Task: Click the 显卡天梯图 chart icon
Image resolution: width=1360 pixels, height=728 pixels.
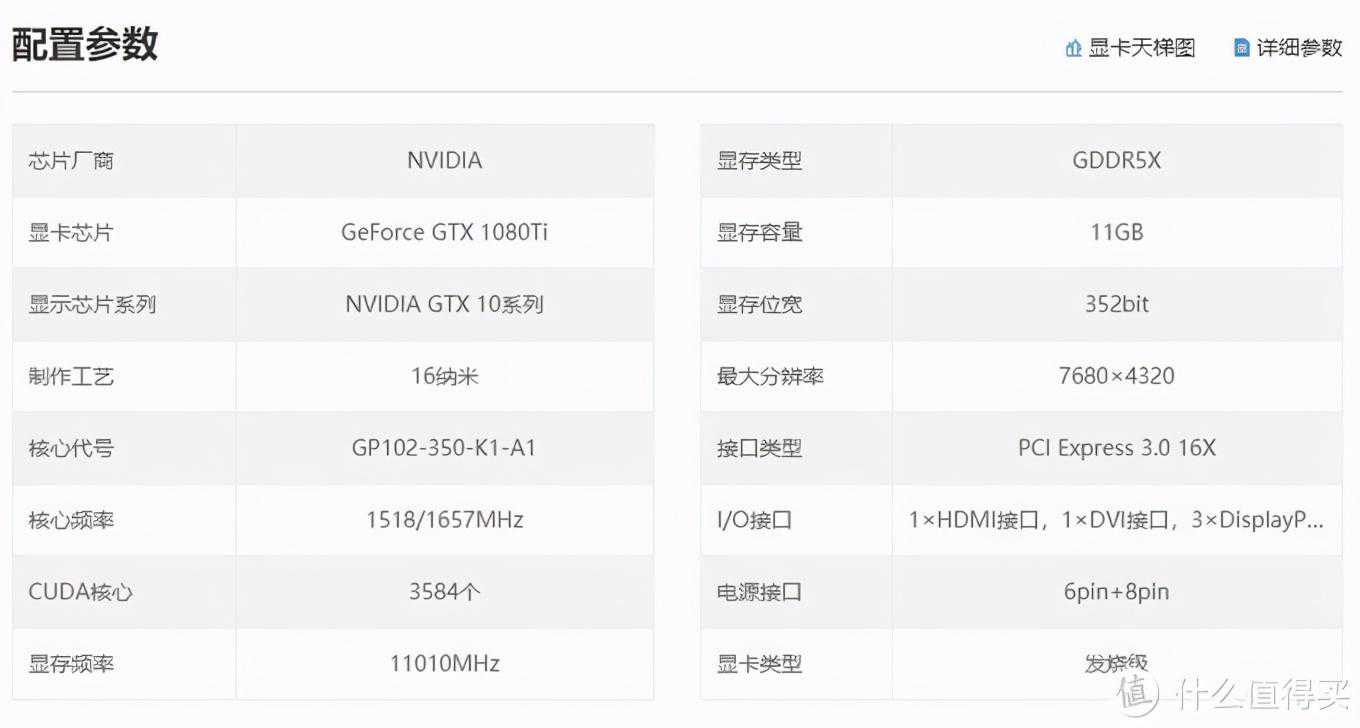Action: point(1074,48)
